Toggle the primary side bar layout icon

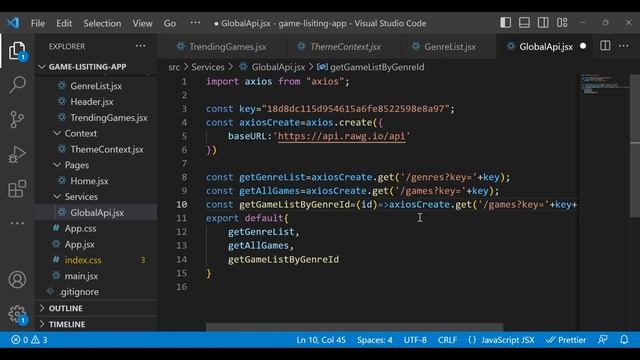tap(505, 23)
